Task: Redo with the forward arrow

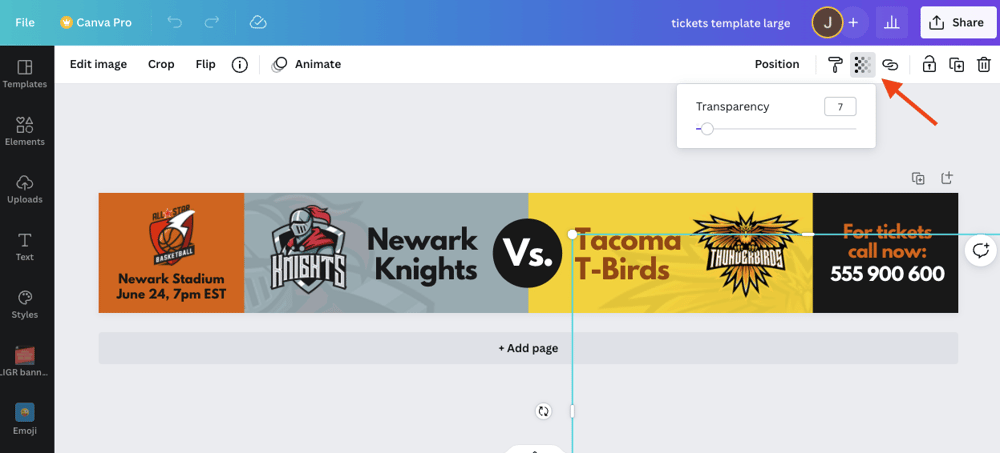Action: tap(212, 22)
